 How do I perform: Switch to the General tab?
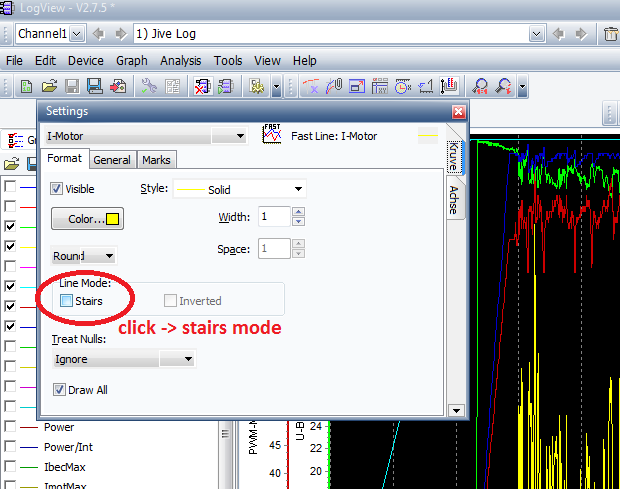112,160
